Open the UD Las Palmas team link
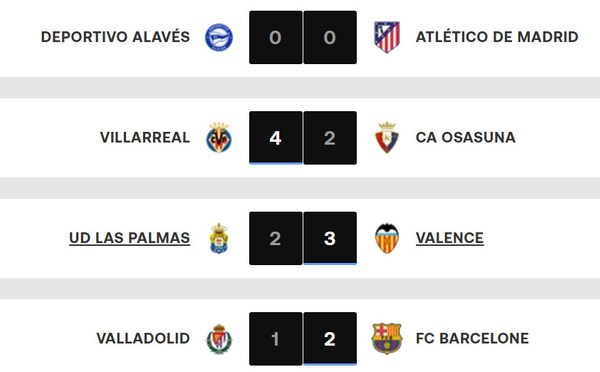The image size is (600, 372). pyautogui.click(x=129, y=238)
